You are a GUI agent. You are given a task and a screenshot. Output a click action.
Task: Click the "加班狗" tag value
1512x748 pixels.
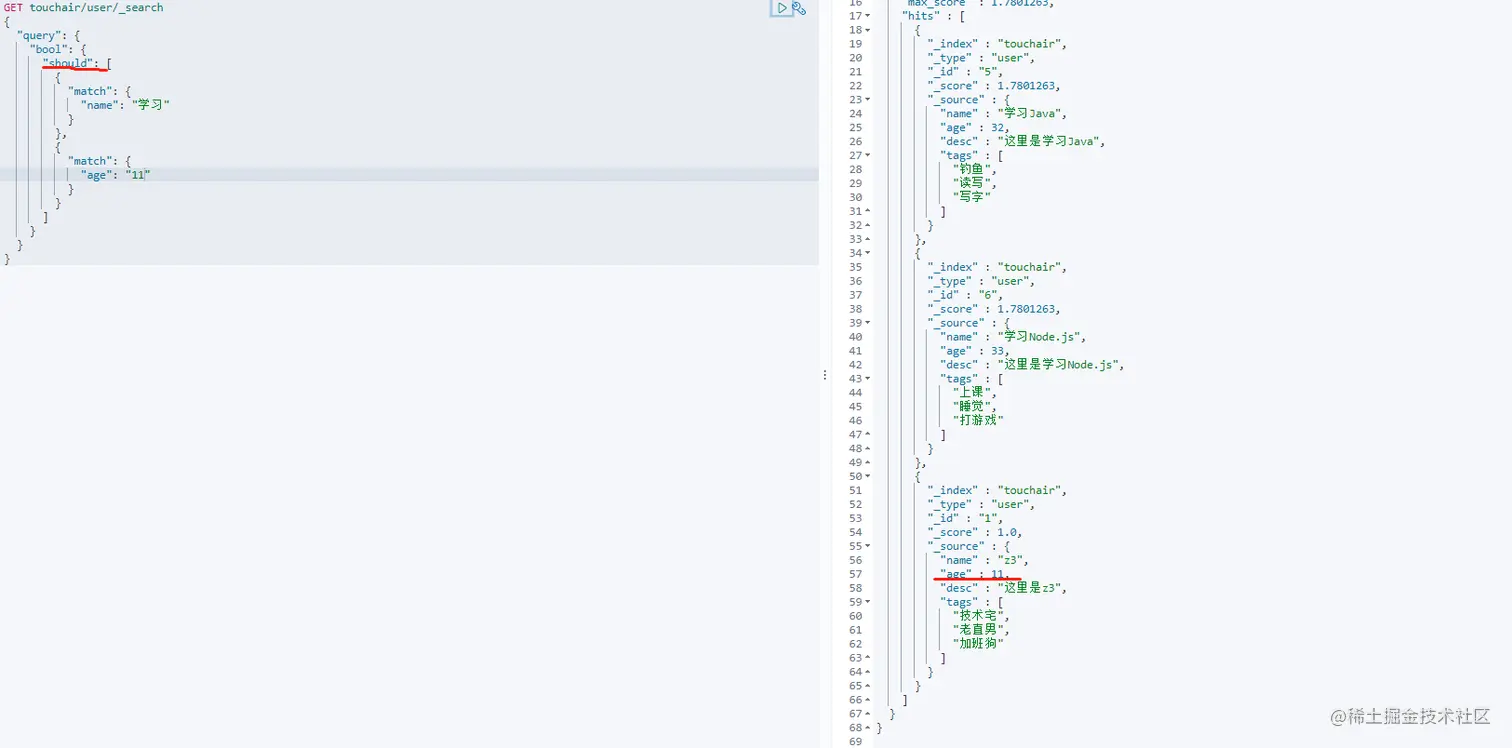pyautogui.click(x=978, y=645)
